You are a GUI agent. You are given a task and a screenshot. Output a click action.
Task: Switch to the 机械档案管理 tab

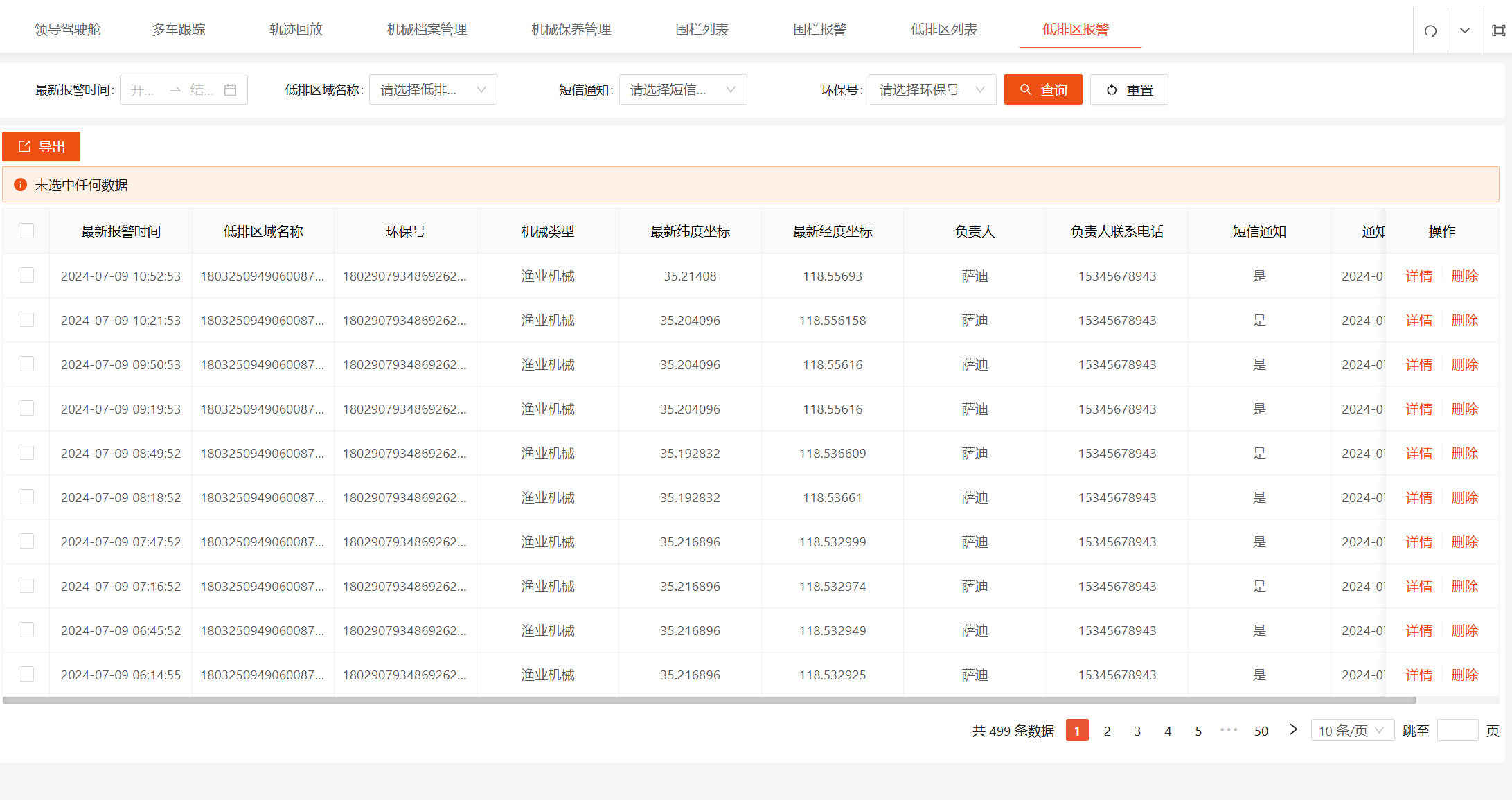pos(427,29)
